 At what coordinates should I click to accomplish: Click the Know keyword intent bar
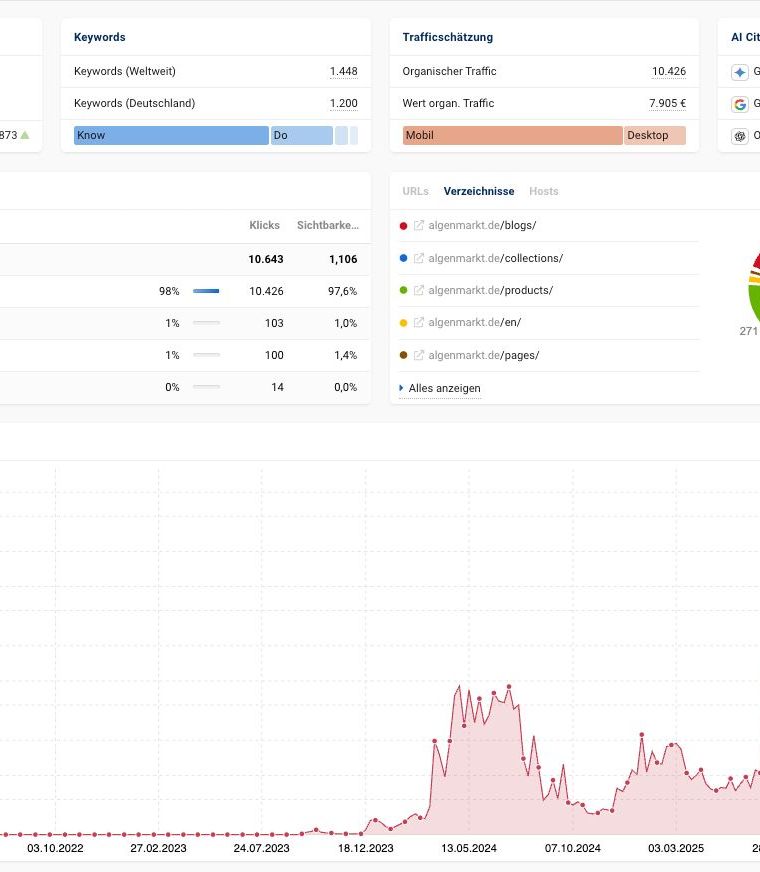pyautogui.click(x=171, y=135)
